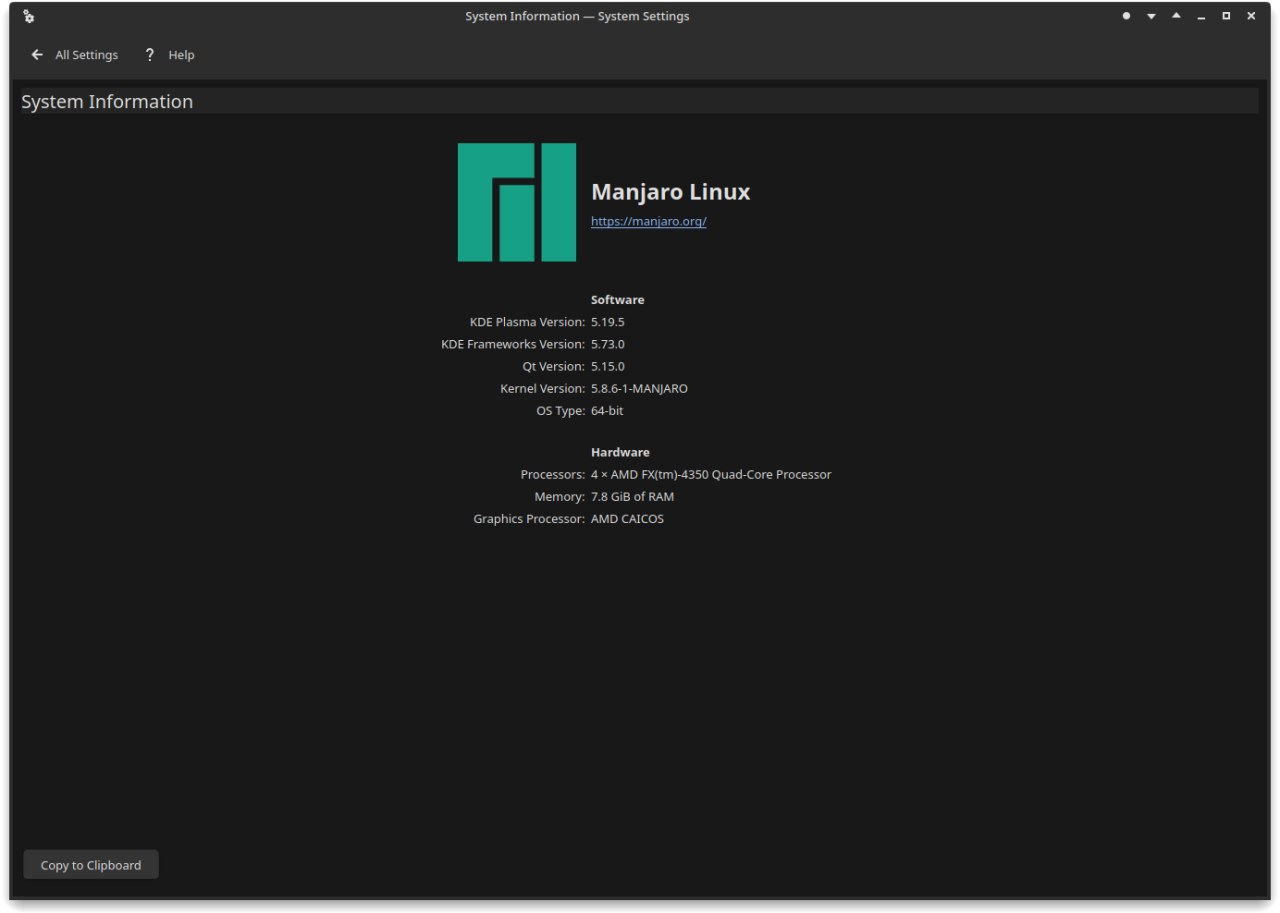Click the 7.8 GiB of RAM value
This screenshot has height=913, width=1280.
(632, 496)
